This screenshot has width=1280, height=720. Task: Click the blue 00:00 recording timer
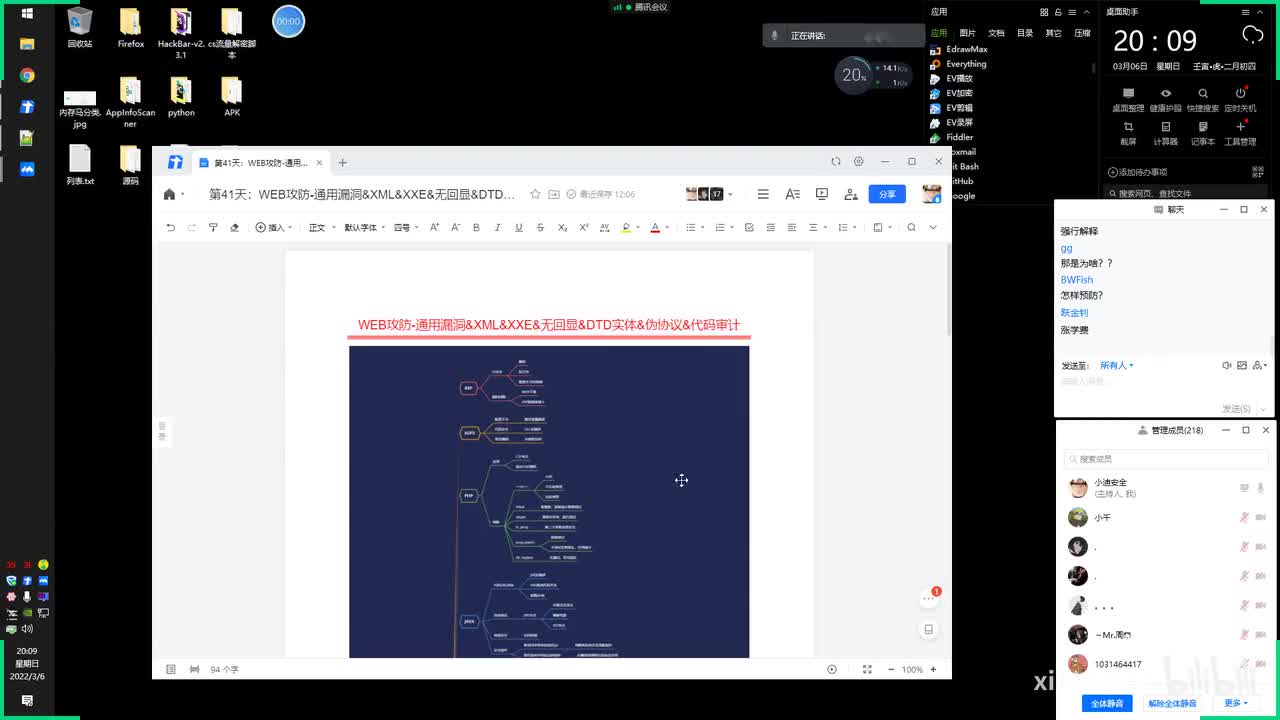tap(288, 21)
